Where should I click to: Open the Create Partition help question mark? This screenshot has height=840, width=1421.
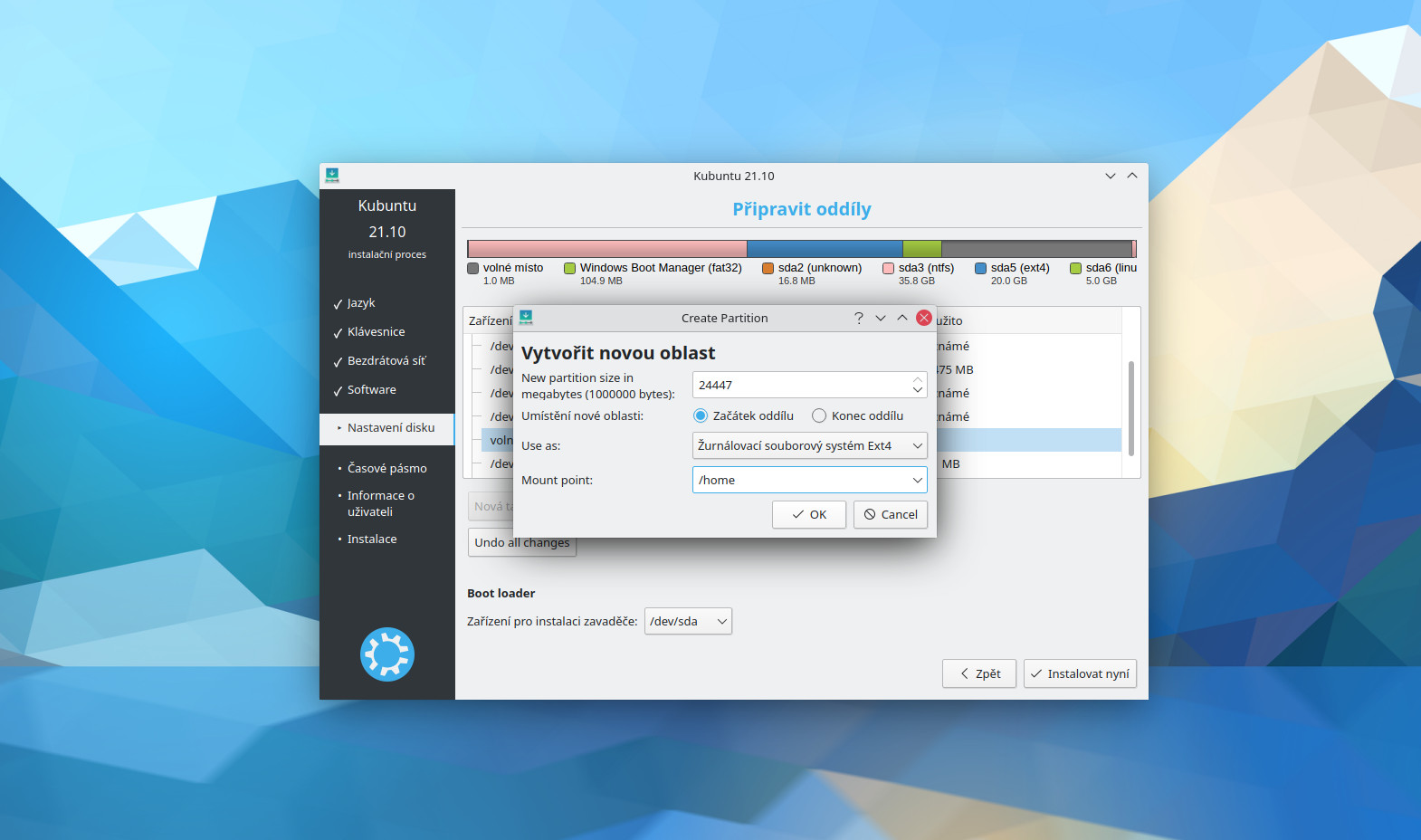[859, 318]
